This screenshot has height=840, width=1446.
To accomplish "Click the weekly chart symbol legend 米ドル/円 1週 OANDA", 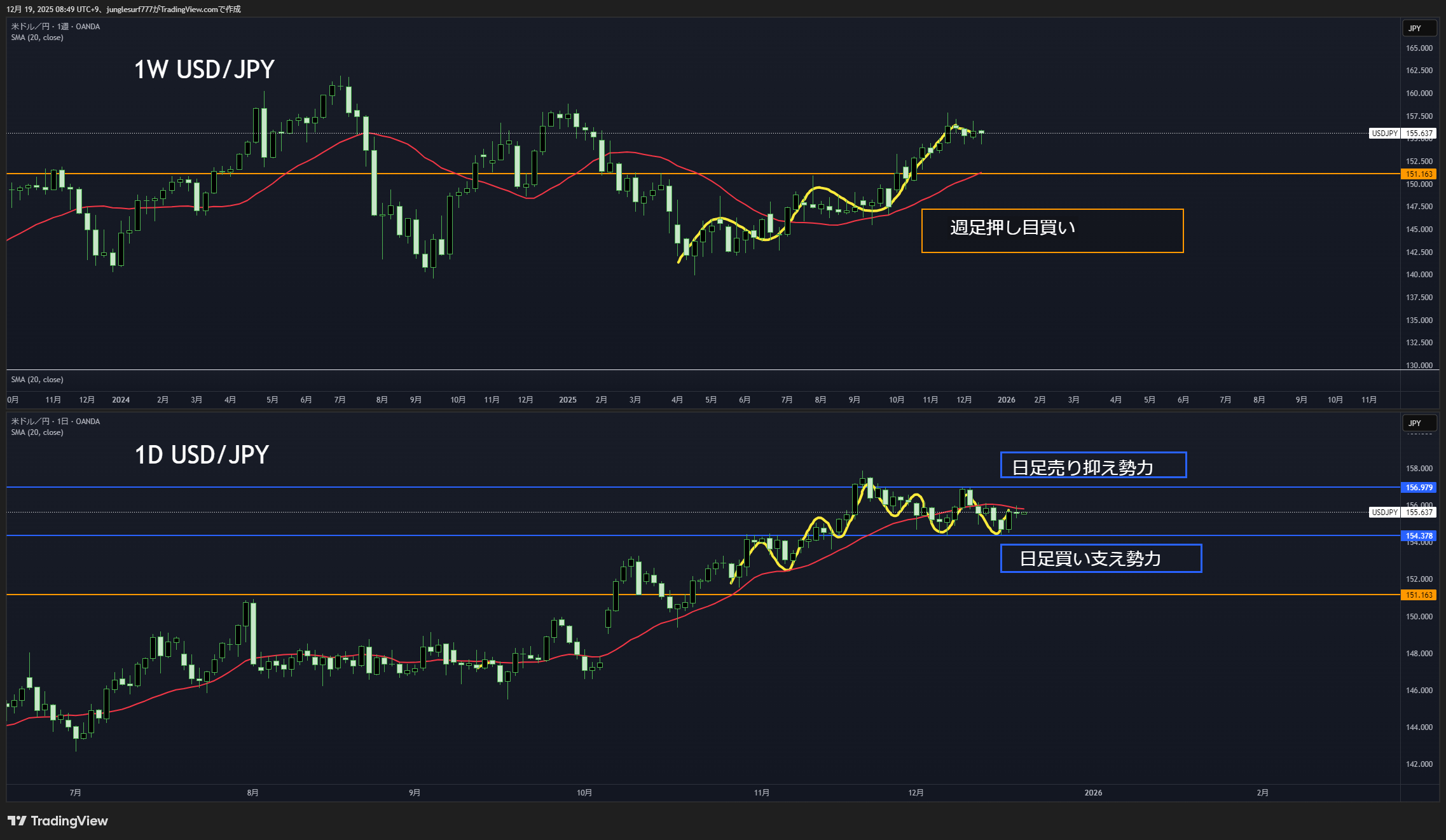I will click(x=55, y=27).
